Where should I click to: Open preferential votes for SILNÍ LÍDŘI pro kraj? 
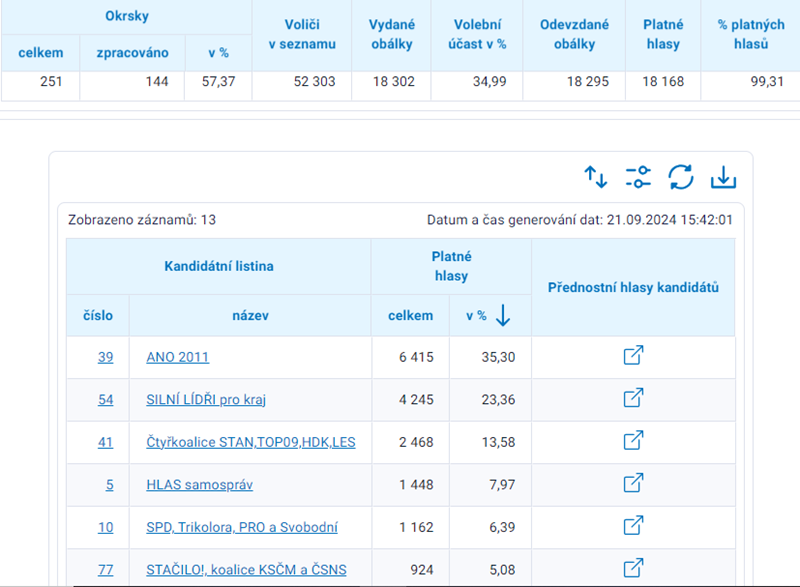point(633,399)
